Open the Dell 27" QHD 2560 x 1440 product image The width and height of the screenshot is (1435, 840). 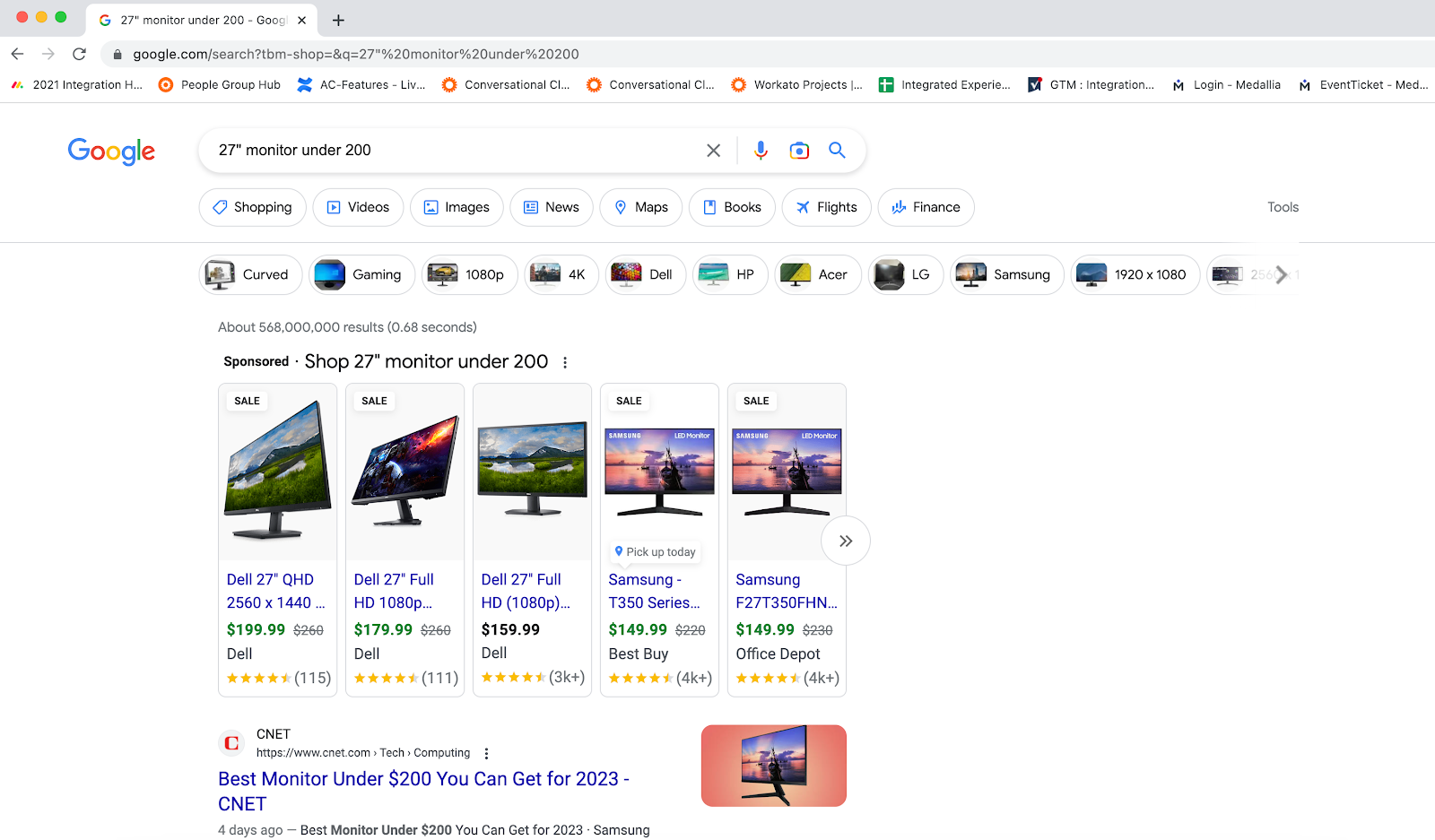point(278,470)
